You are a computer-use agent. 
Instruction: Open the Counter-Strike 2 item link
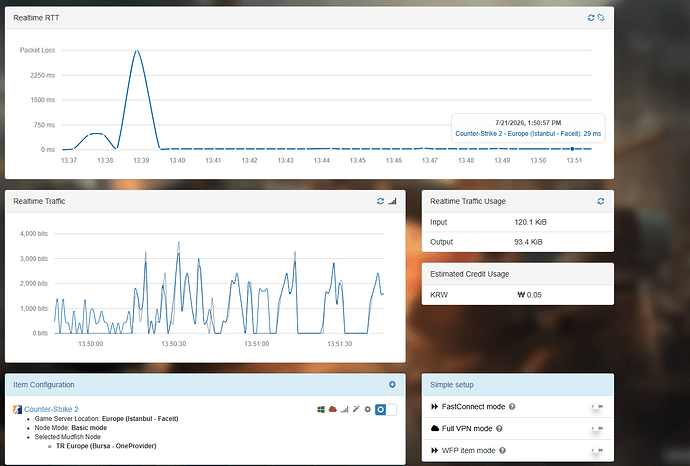tap(51, 409)
